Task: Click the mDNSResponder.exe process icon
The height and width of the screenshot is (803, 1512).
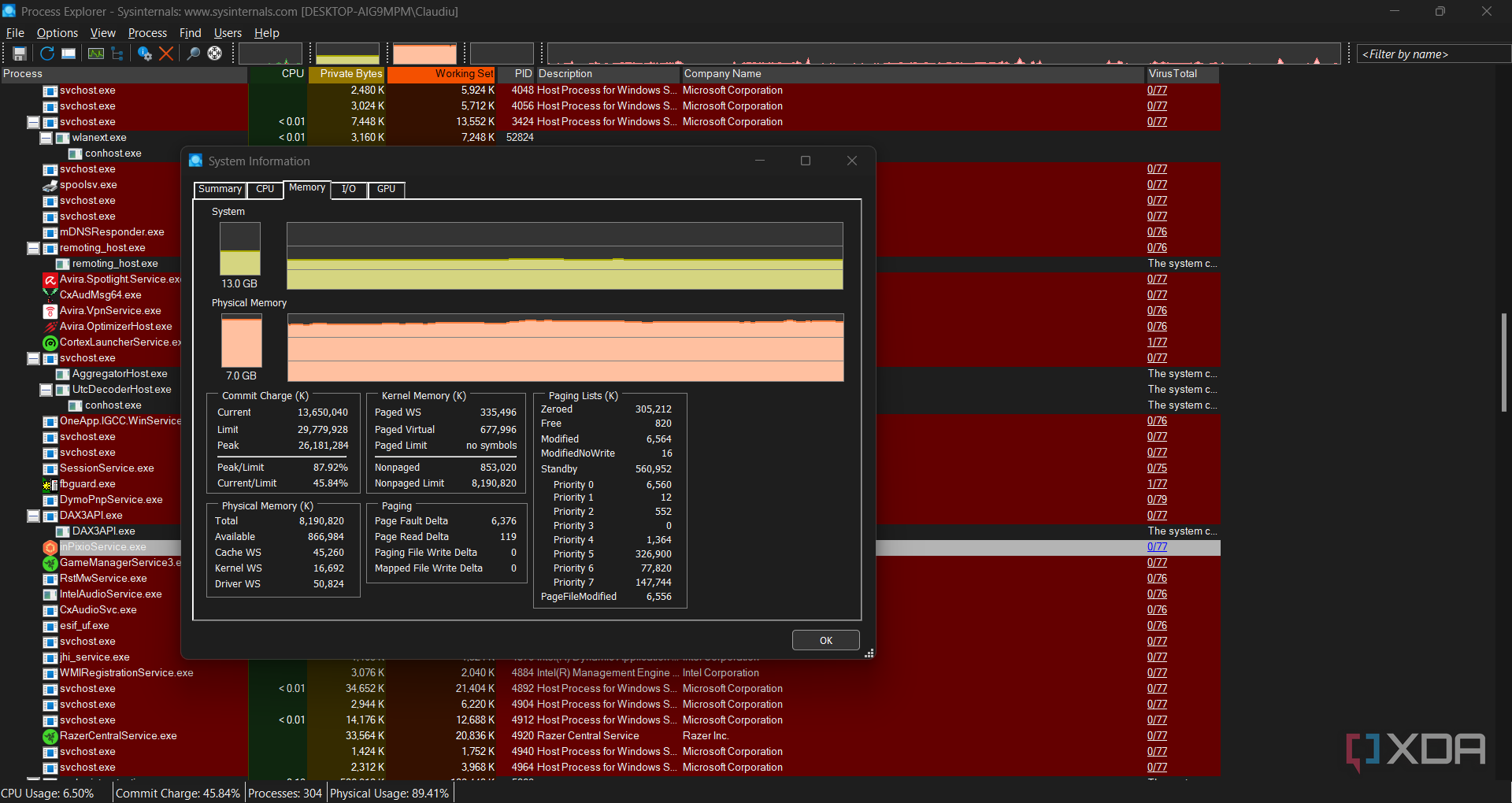Action: point(50,232)
